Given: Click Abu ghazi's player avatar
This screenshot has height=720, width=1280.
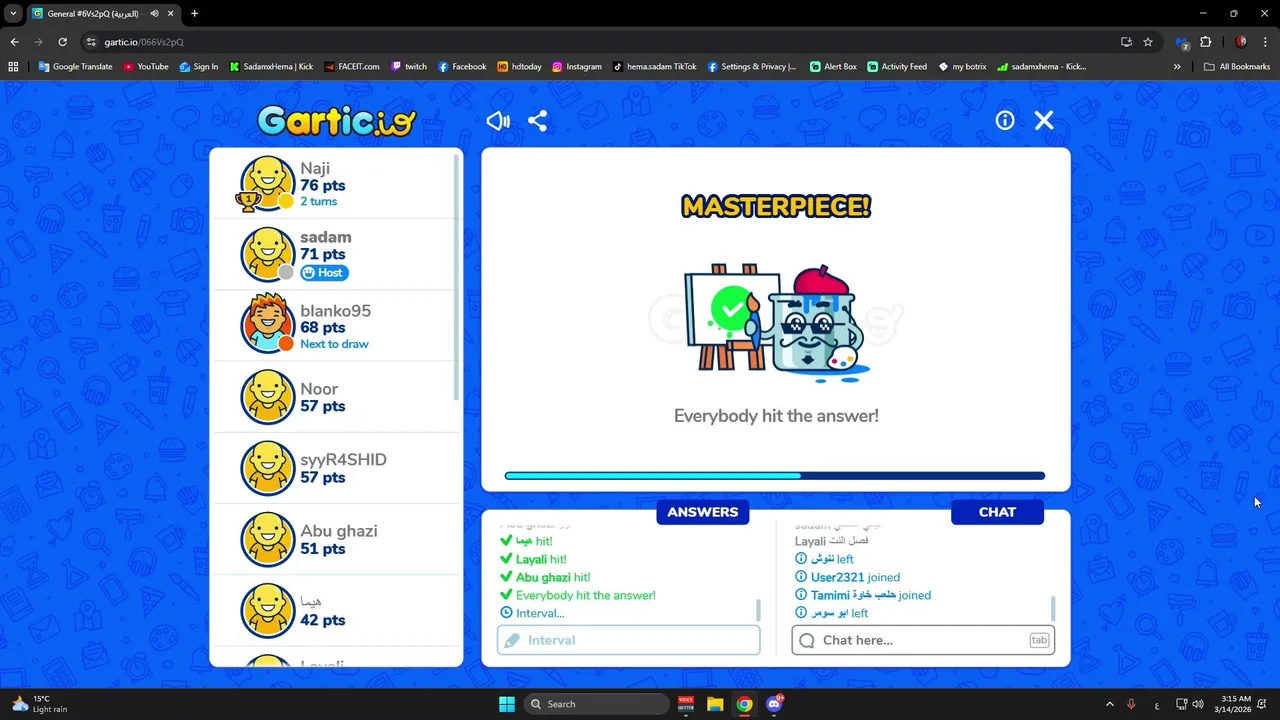Looking at the screenshot, I should point(267,539).
